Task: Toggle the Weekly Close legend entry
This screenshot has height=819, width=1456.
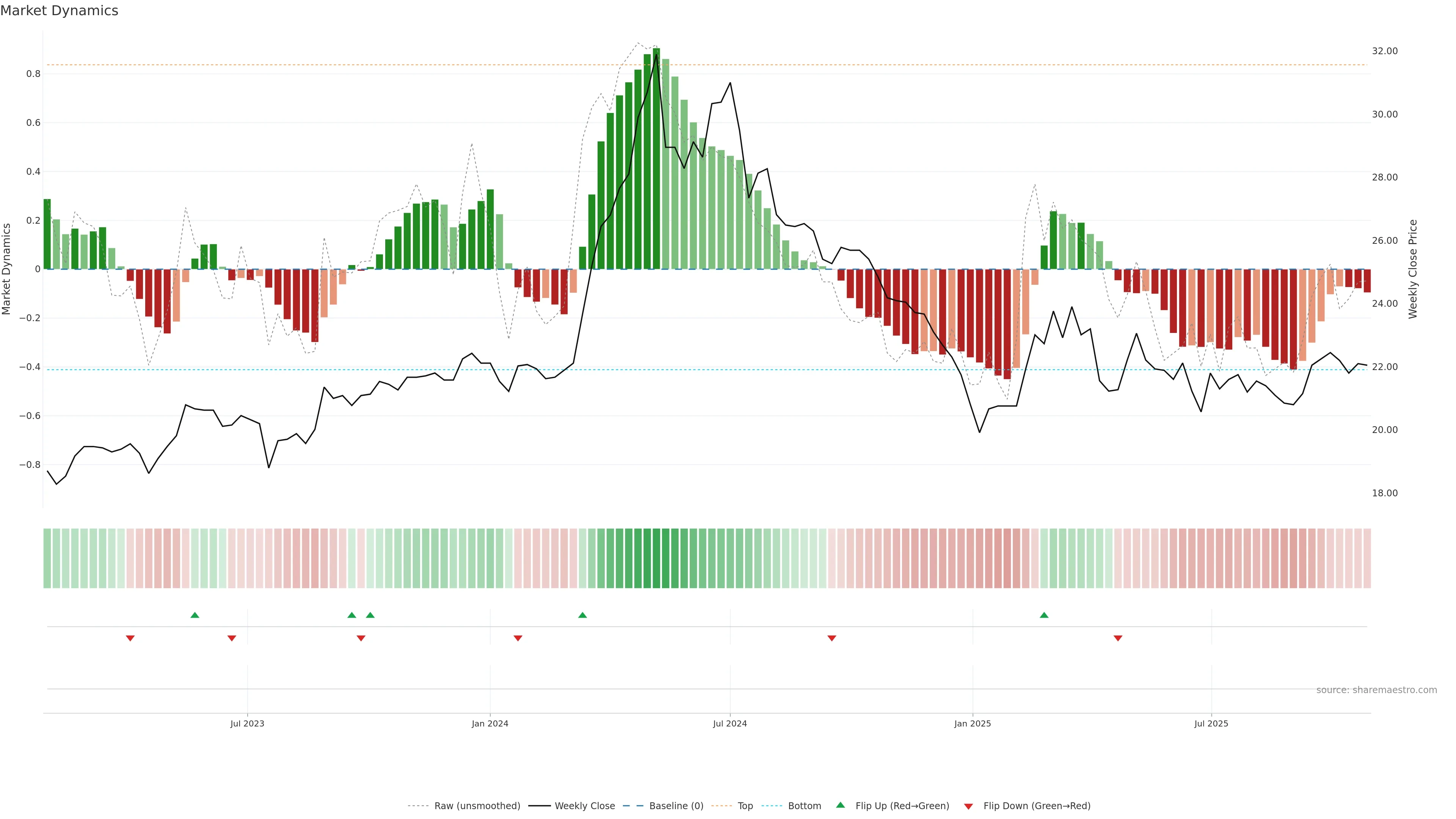Action: (584, 806)
